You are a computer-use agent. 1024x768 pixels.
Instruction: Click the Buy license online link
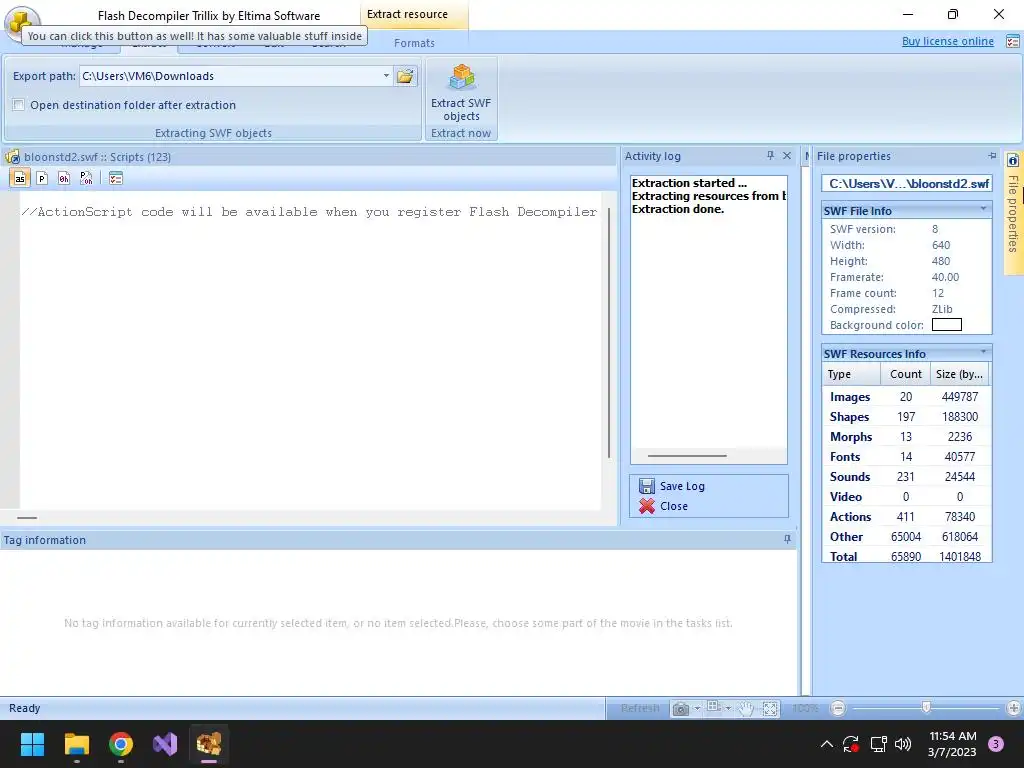point(948,41)
